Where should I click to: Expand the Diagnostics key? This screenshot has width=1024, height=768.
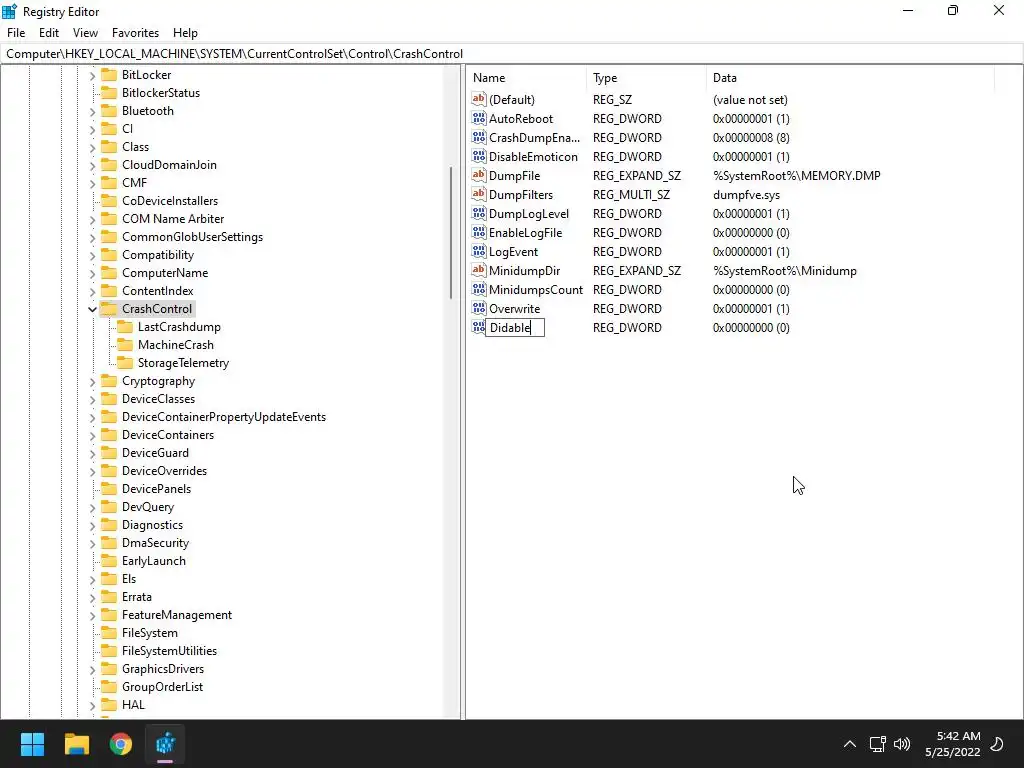click(92, 525)
